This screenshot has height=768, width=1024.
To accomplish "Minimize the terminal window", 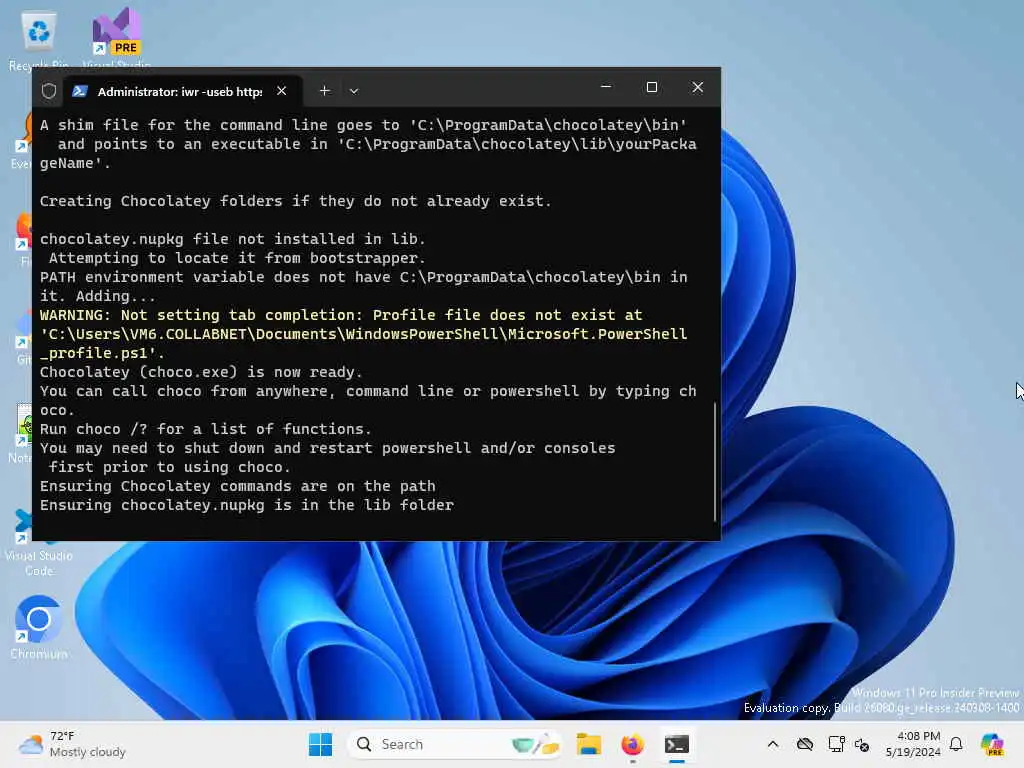I will point(606,87).
